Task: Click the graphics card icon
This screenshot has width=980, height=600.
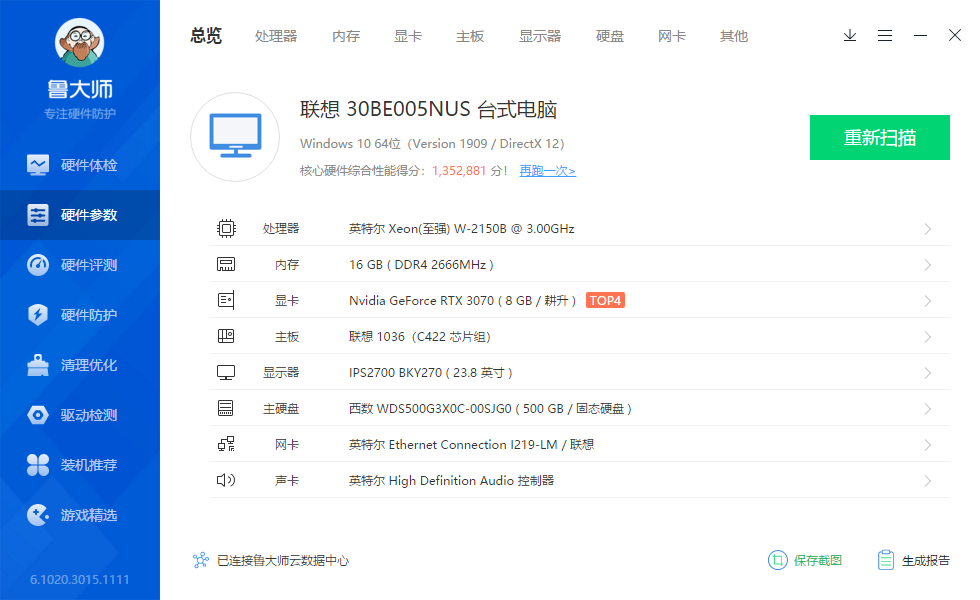Action: tap(226, 301)
